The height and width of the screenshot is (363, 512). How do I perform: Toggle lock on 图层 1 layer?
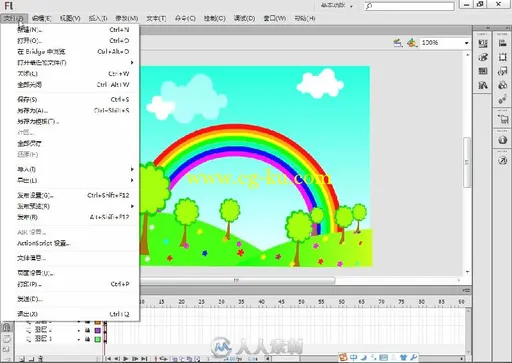(x=88, y=339)
